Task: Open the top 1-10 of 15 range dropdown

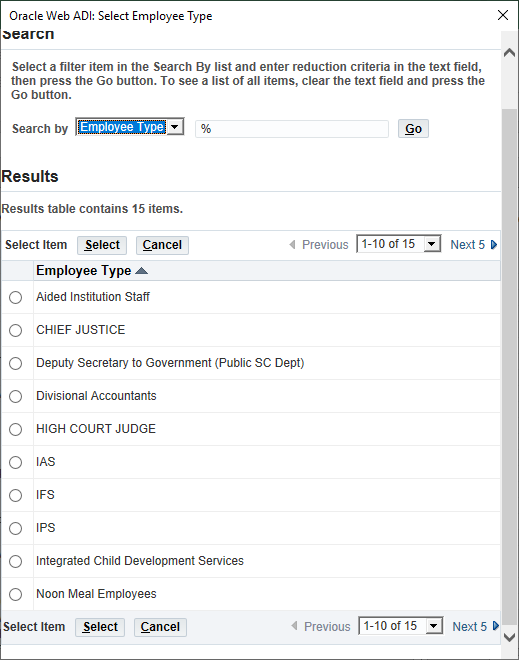Action: [x=399, y=244]
